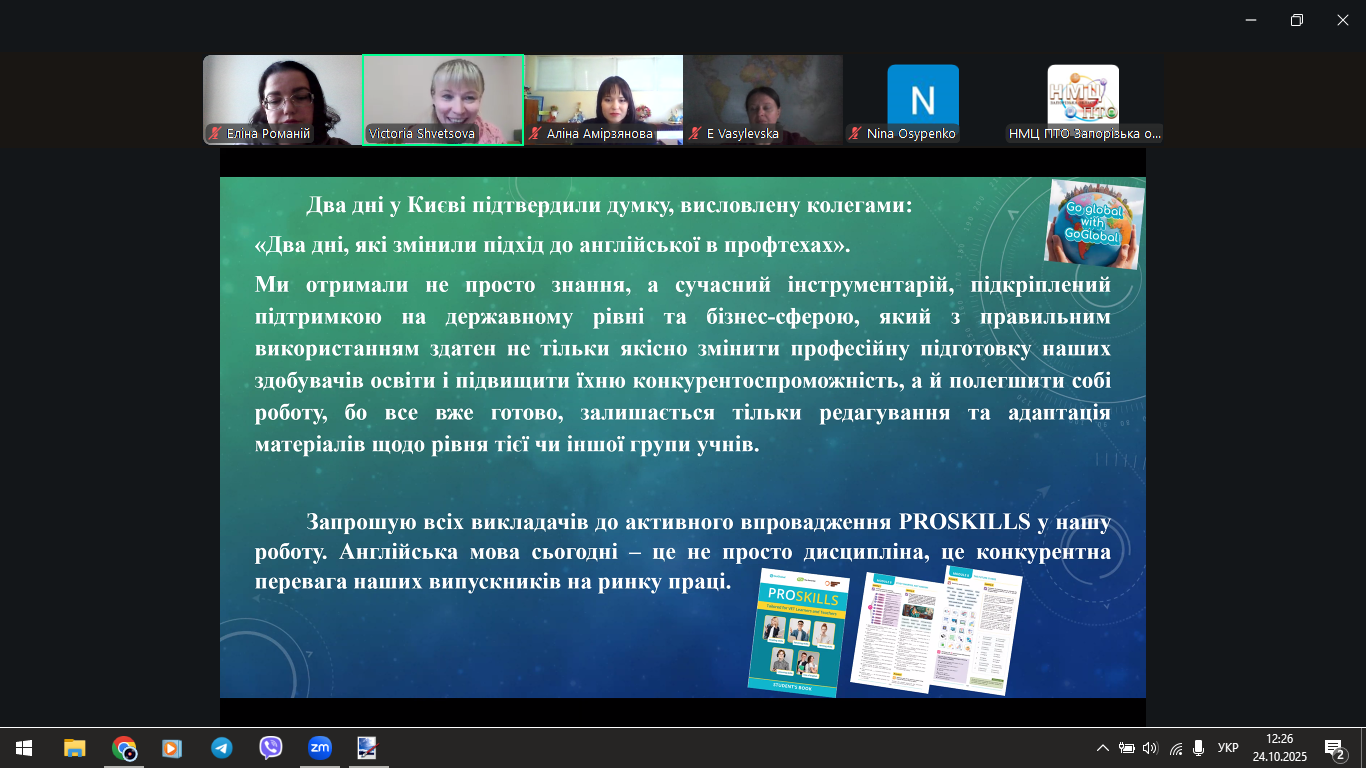
Task: Click the PROSKILLS student's book cover image
Action: tap(797, 632)
